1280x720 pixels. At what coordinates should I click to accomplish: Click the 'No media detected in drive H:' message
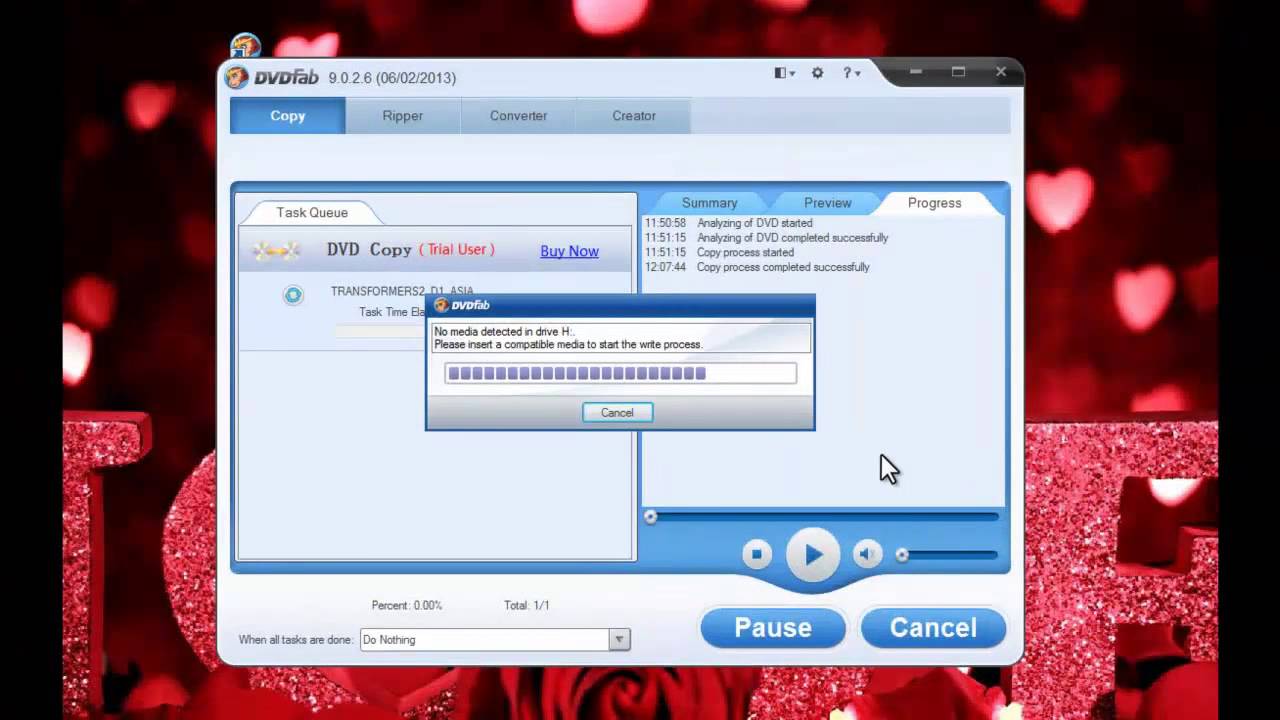[505, 331]
